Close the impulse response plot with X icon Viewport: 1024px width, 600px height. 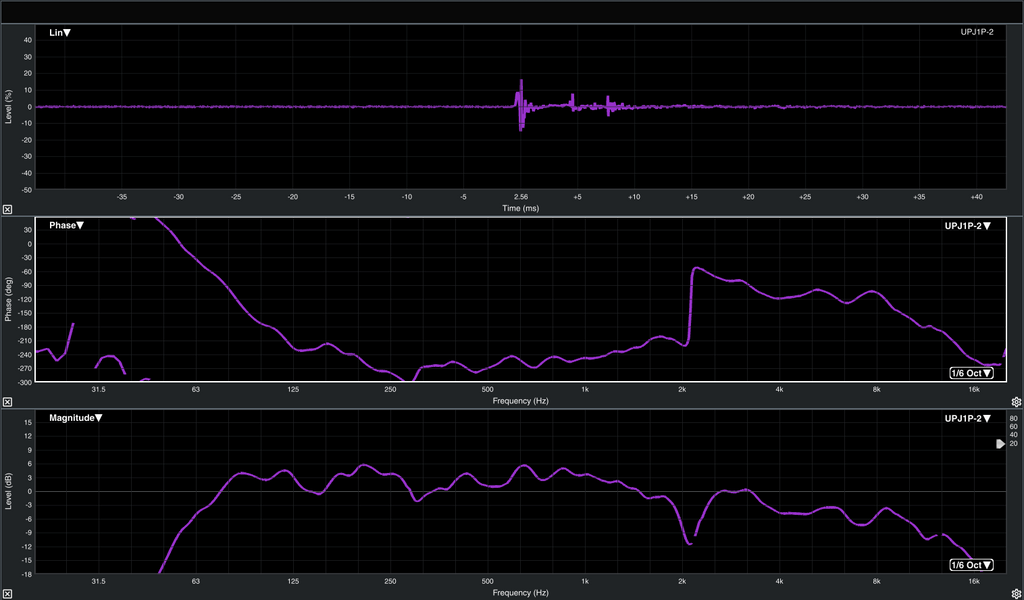click(7, 209)
